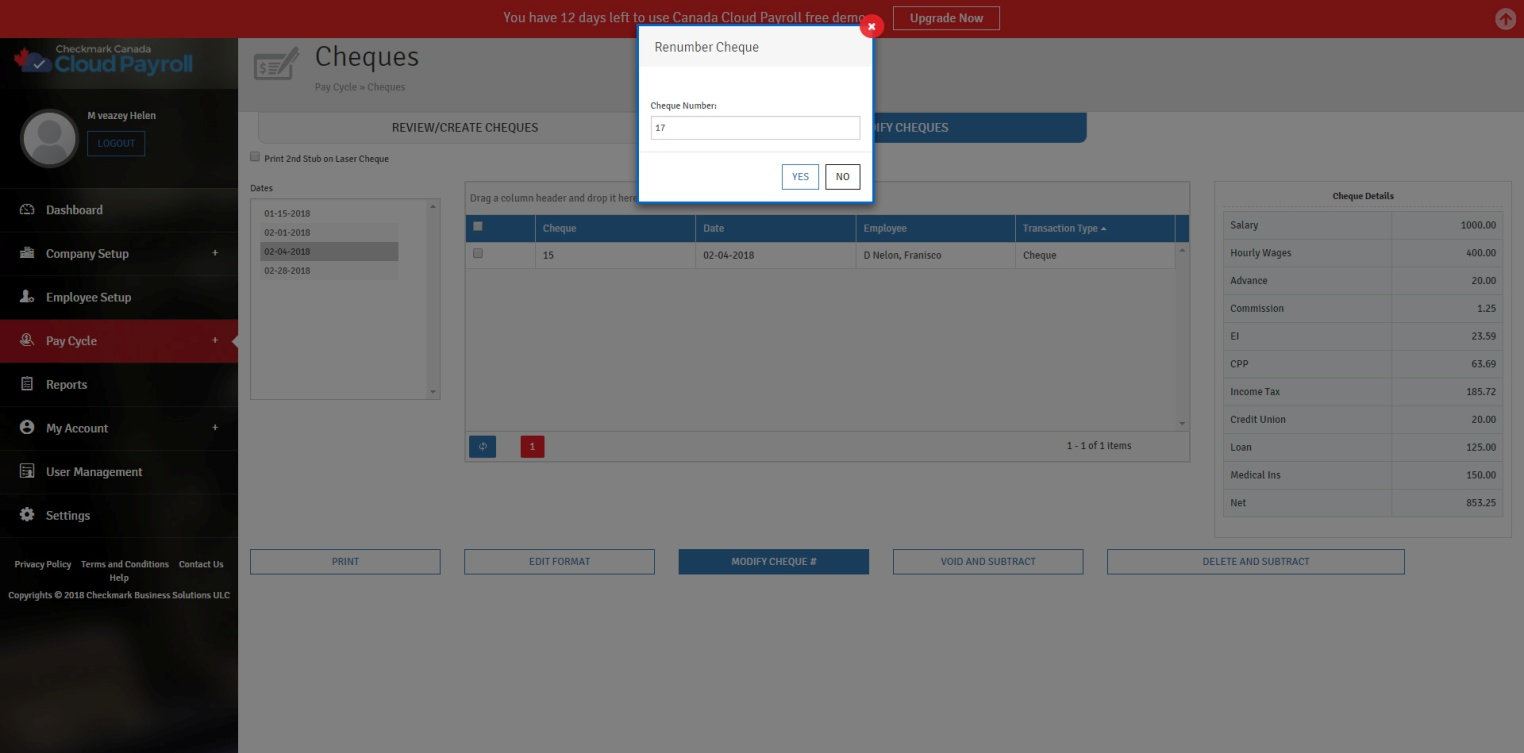Expand the My Account submenu plus
This screenshot has width=1524, height=753.
(x=215, y=428)
